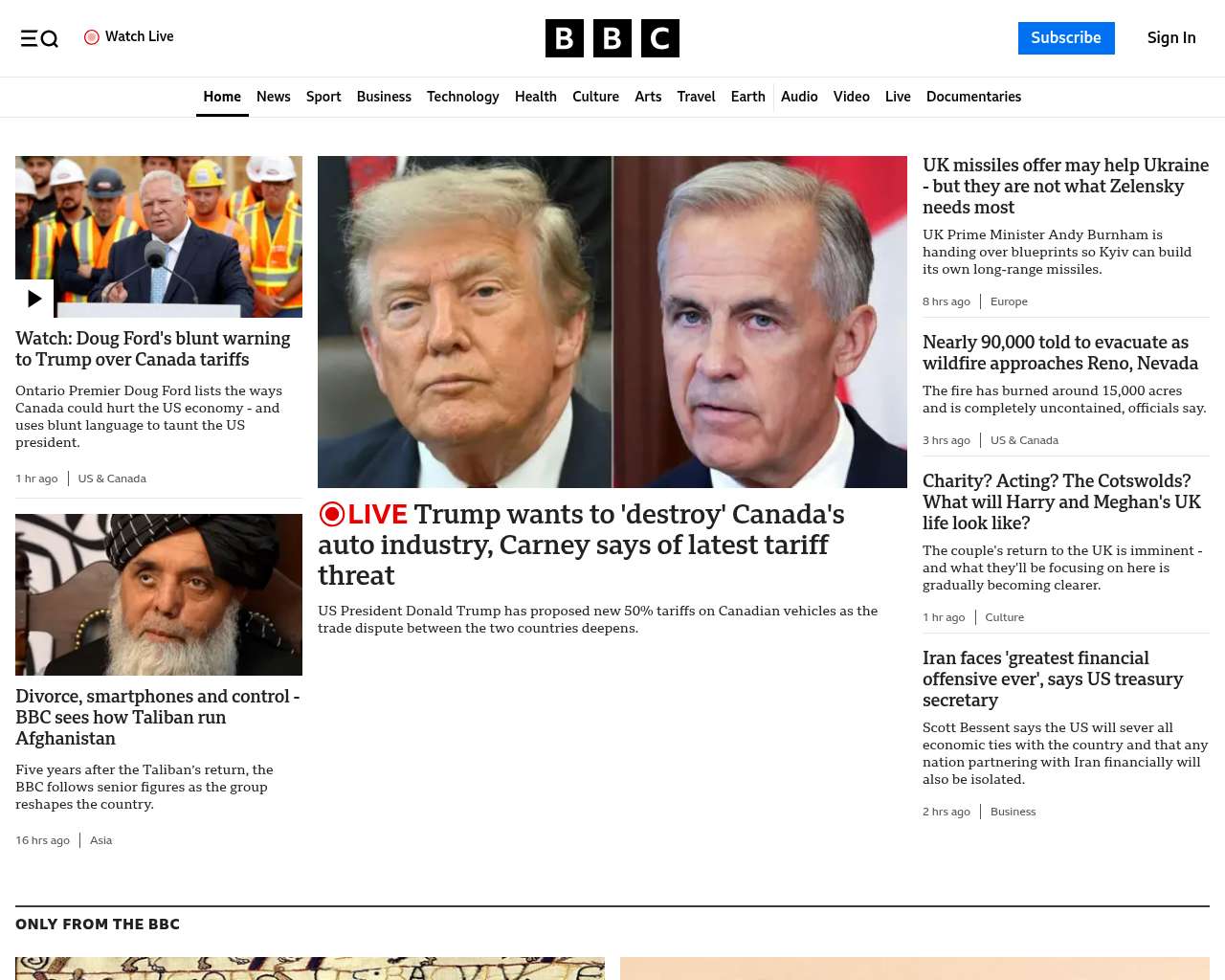Open the Travel section
Image resolution: width=1225 pixels, height=980 pixels.
(x=696, y=97)
